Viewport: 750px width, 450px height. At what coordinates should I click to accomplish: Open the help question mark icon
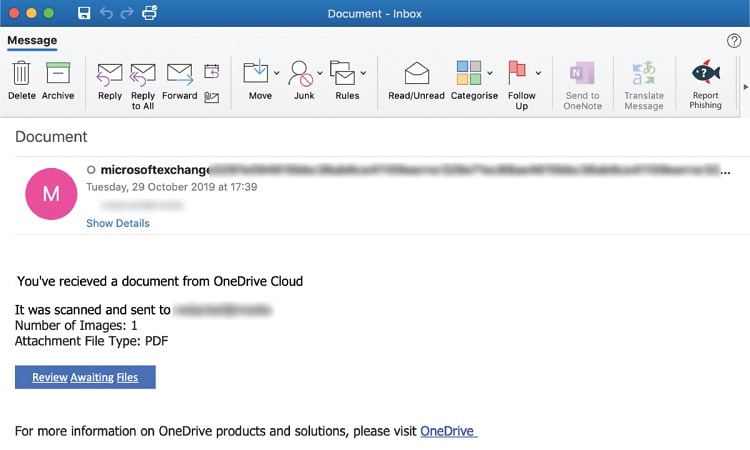click(734, 41)
